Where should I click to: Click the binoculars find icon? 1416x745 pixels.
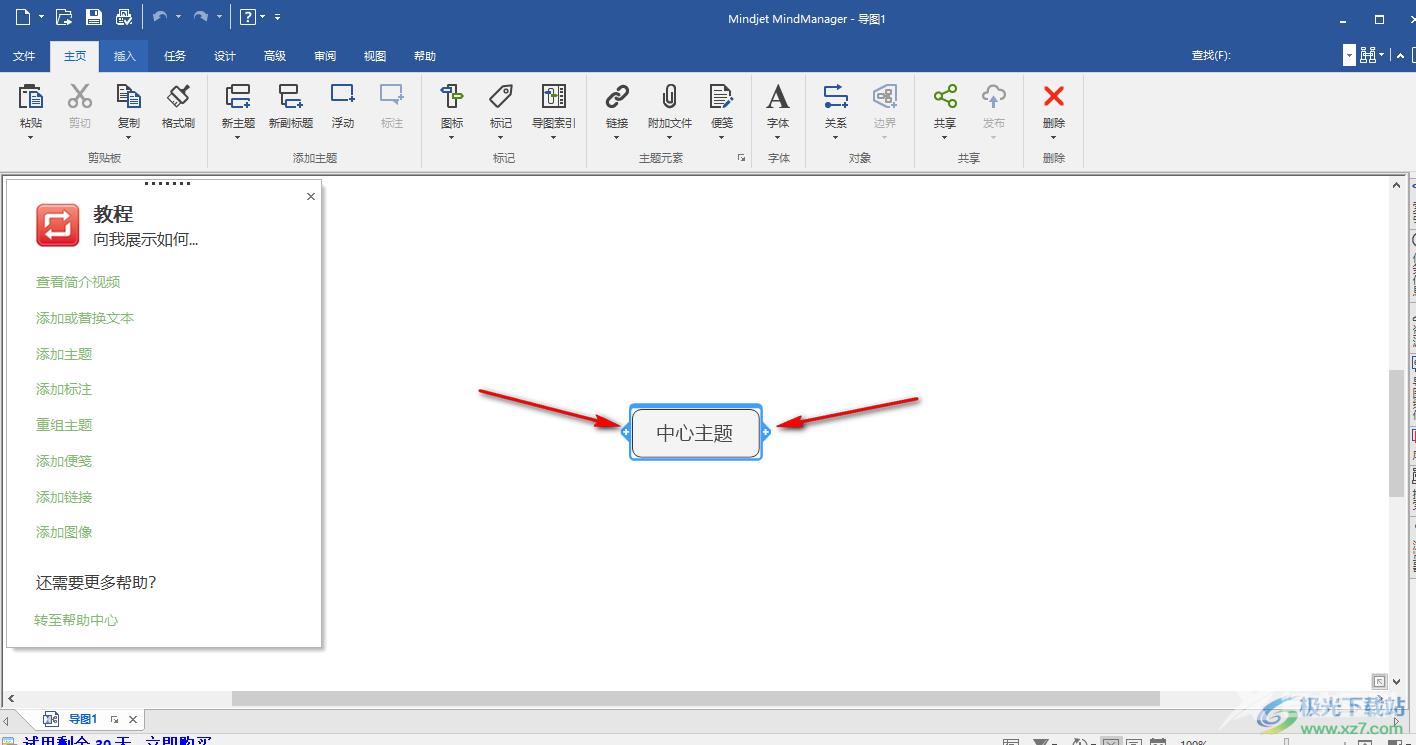point(1368,56)
